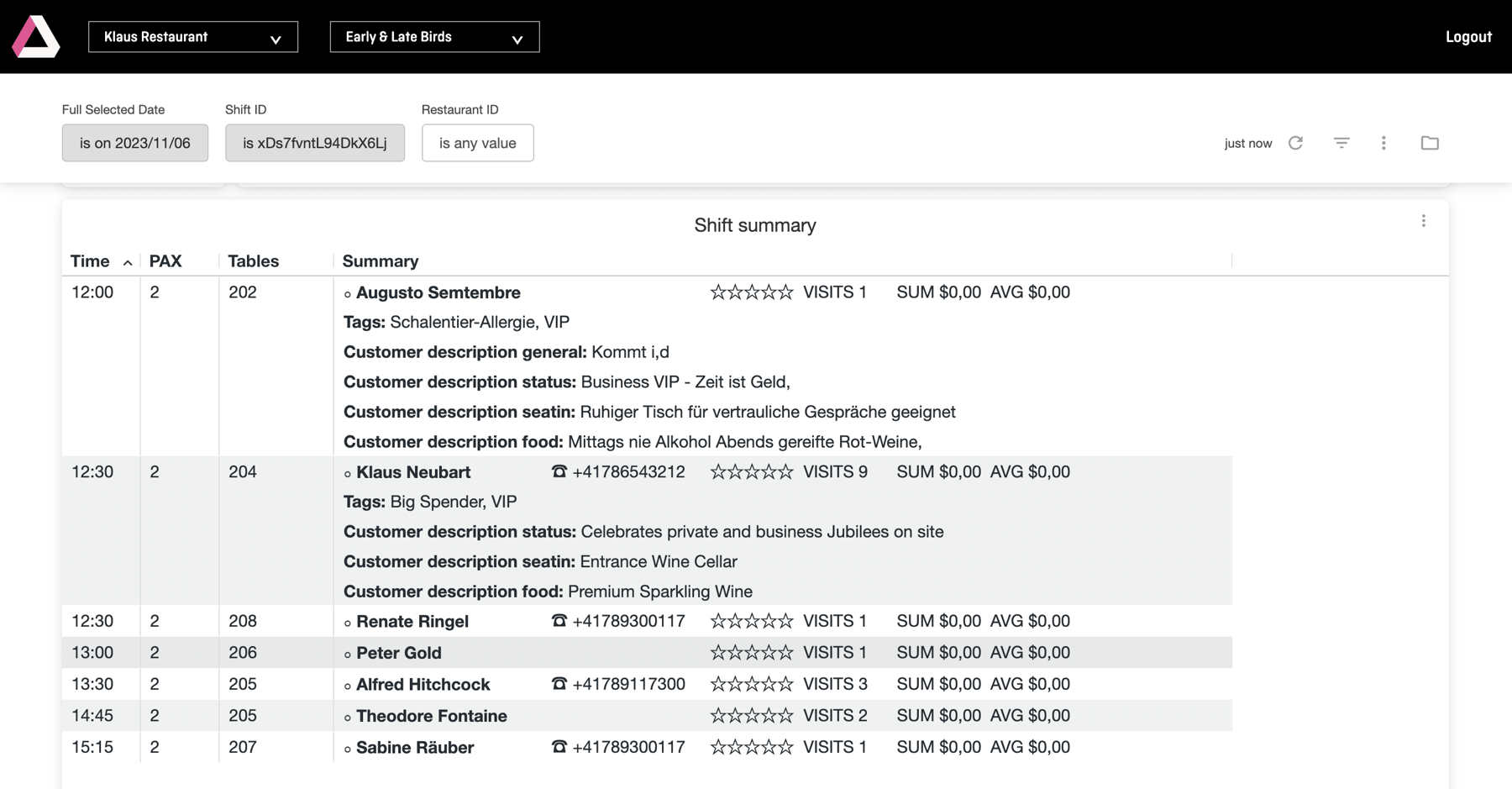
Task: Open the folder icon in toolbar
Action: (1430, 143)
